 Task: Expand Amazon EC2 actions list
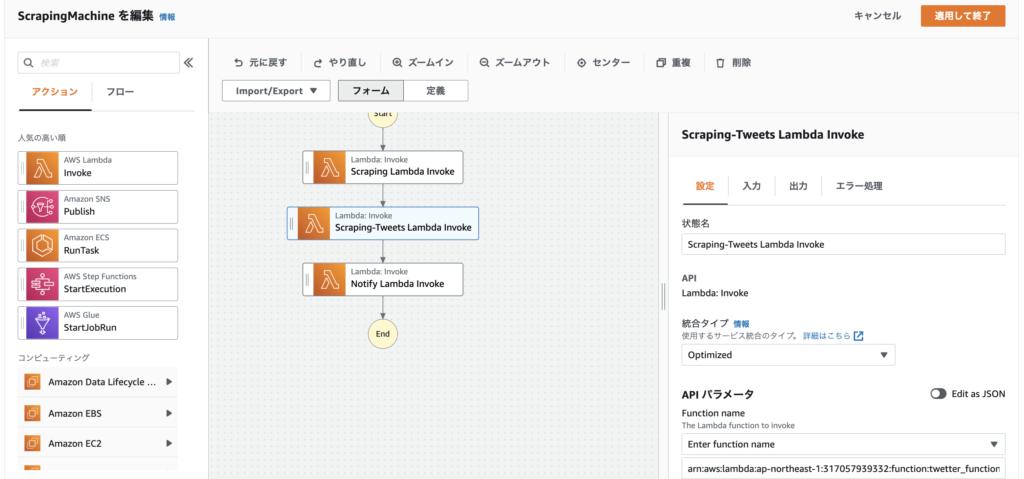coord(168,444)
